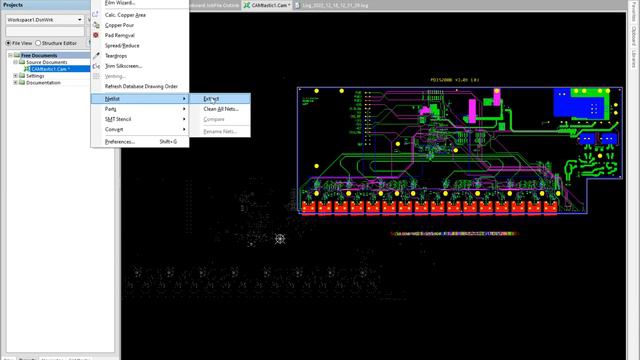
Task: Select Refresh Database Drawing Order
Action: click(140, 86)
